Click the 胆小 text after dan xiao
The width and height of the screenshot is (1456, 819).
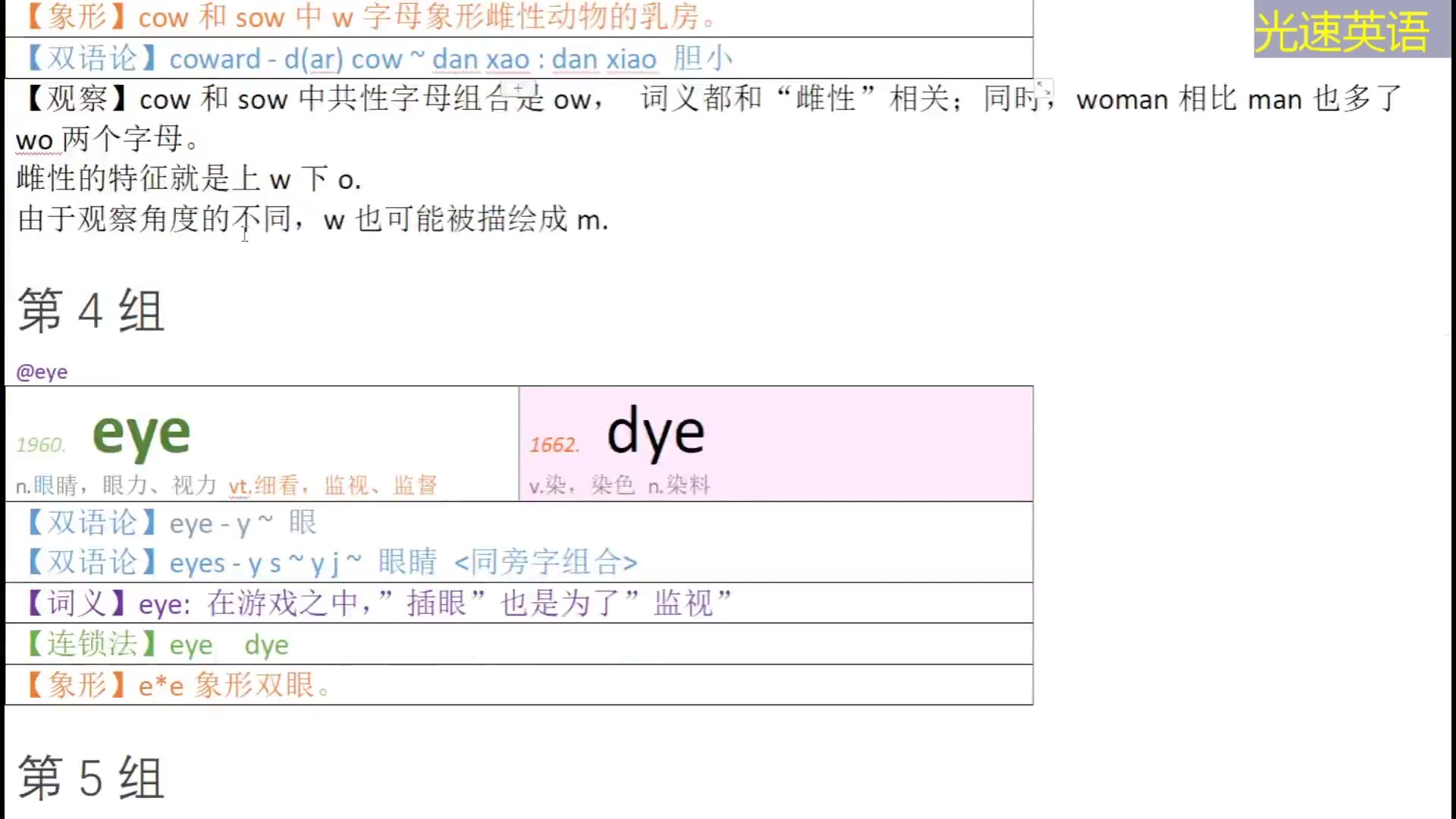point(703,58)
